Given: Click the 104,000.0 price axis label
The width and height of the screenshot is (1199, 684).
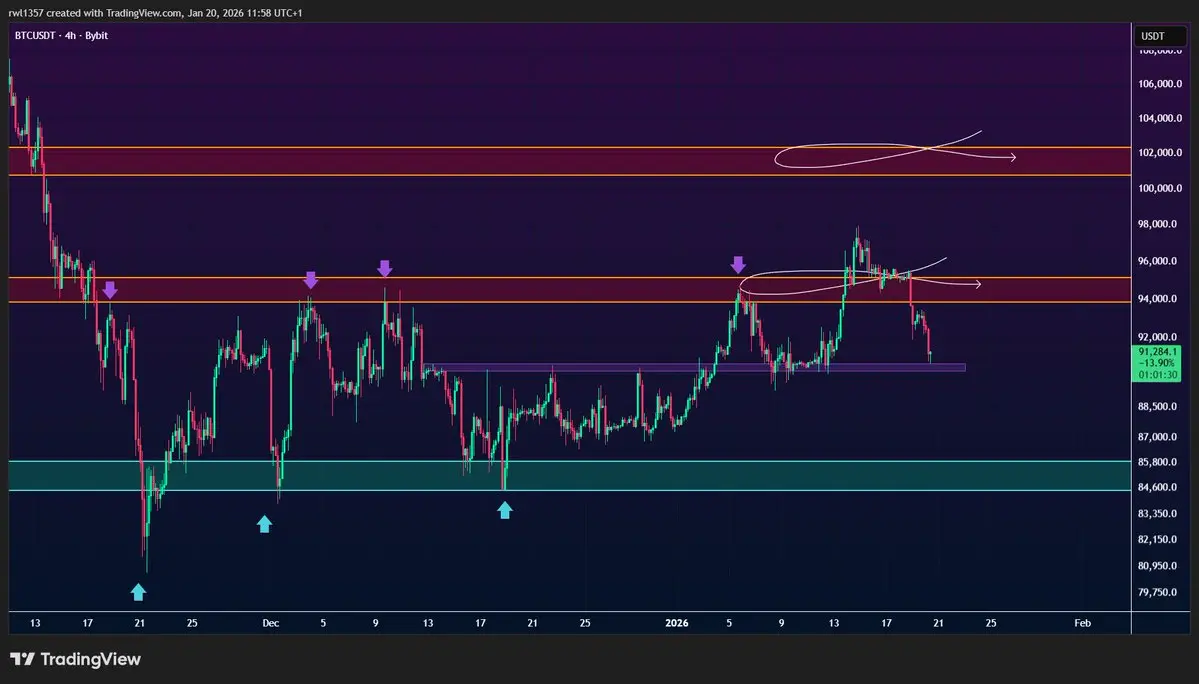Looking at the screenshot, I should pos(1160,118).
